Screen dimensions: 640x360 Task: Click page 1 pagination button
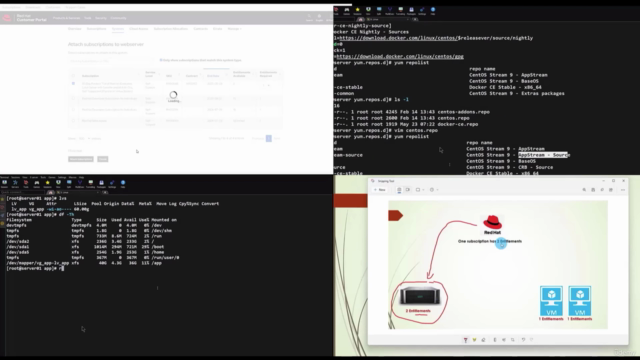(x=269, y=138)
